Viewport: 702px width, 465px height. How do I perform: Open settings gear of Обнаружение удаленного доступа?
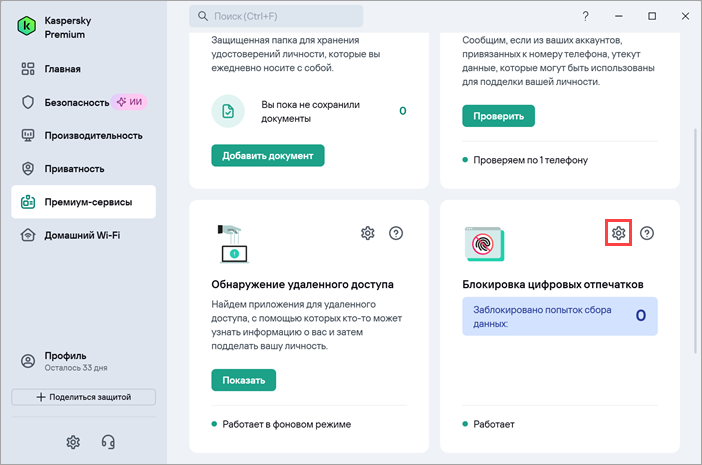[368, 233]
